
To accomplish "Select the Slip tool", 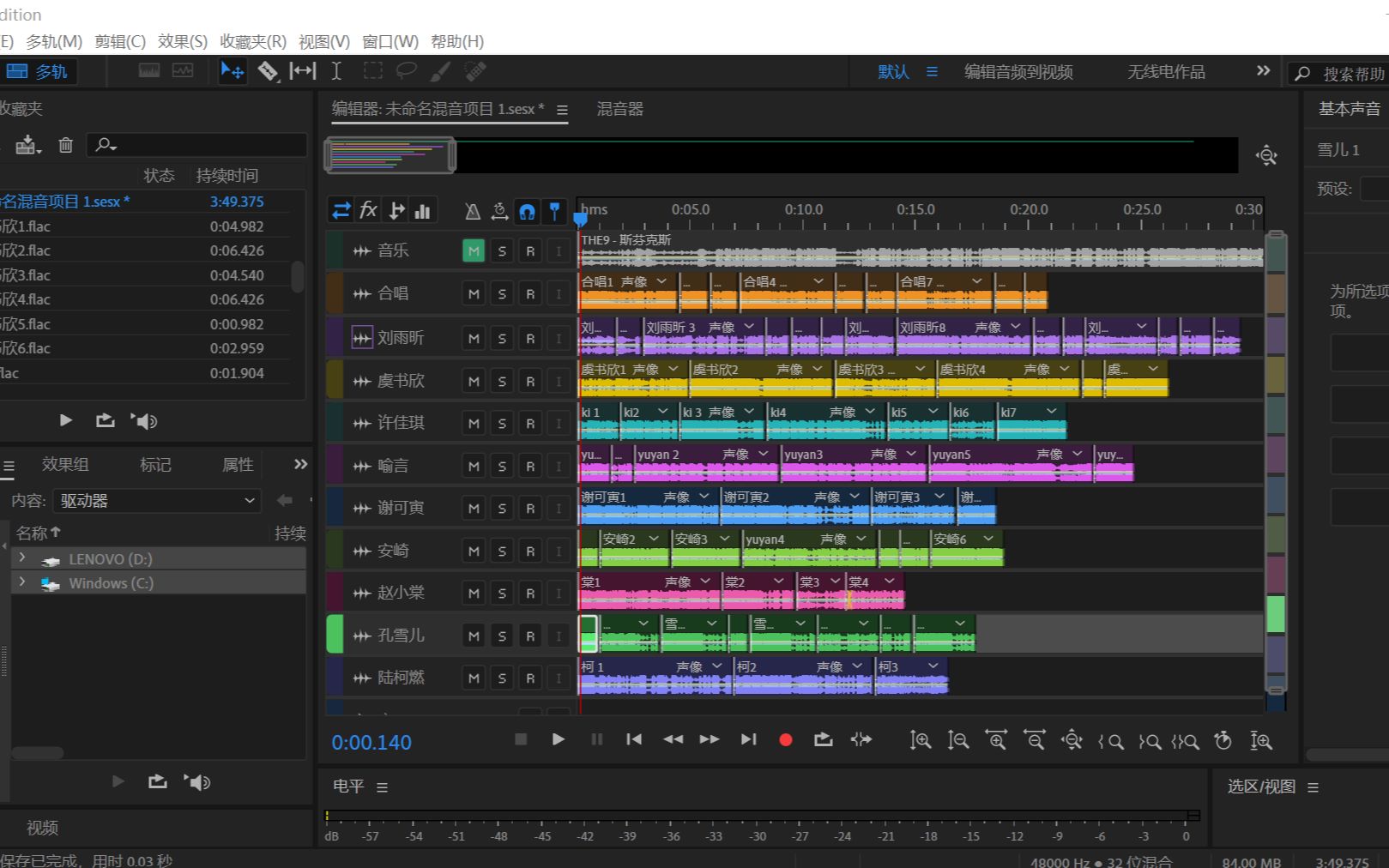I will (x=302, y=71).
